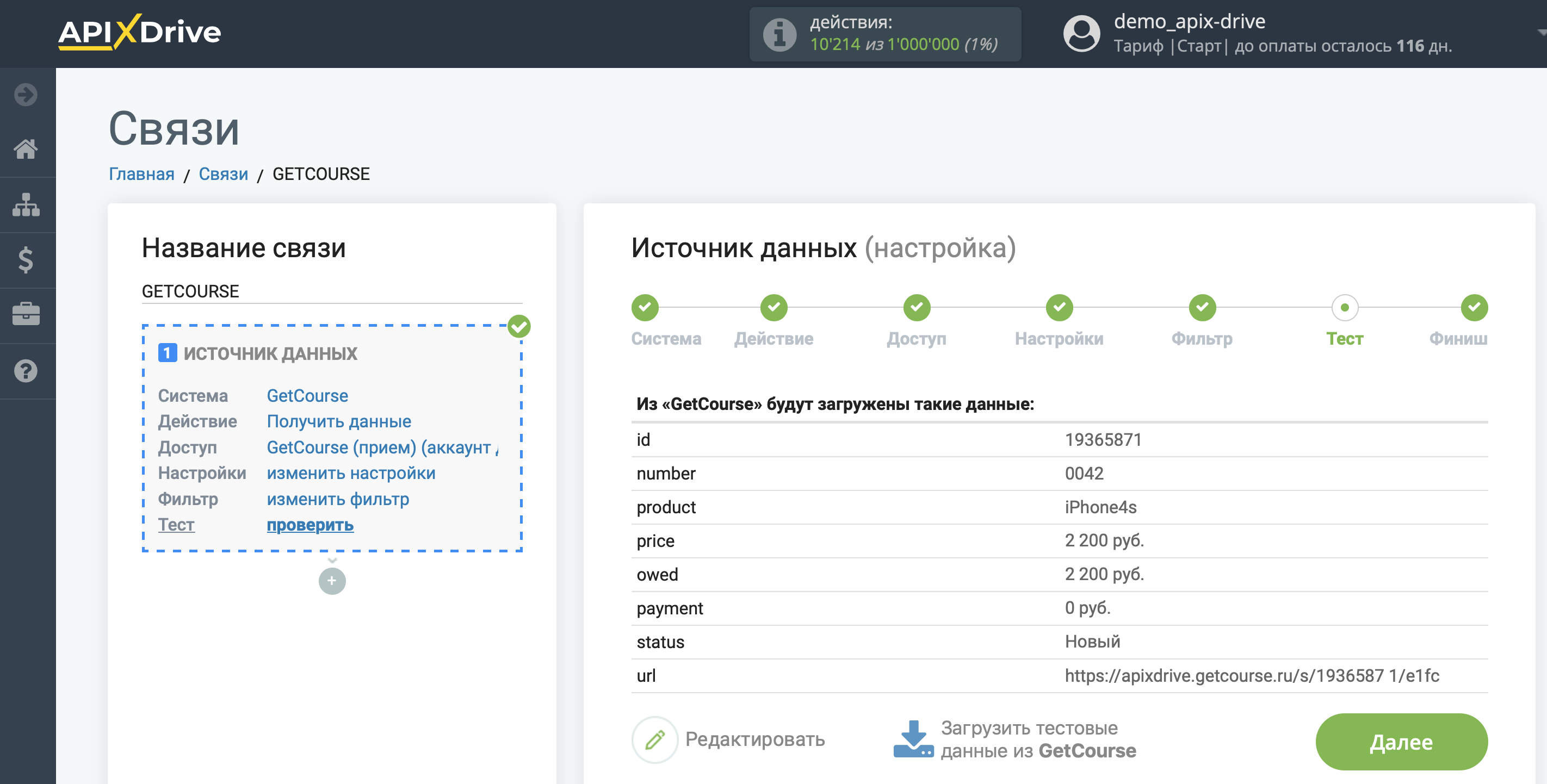
Task: Click the payment value 0 руб.
Action: point(1087,608)
